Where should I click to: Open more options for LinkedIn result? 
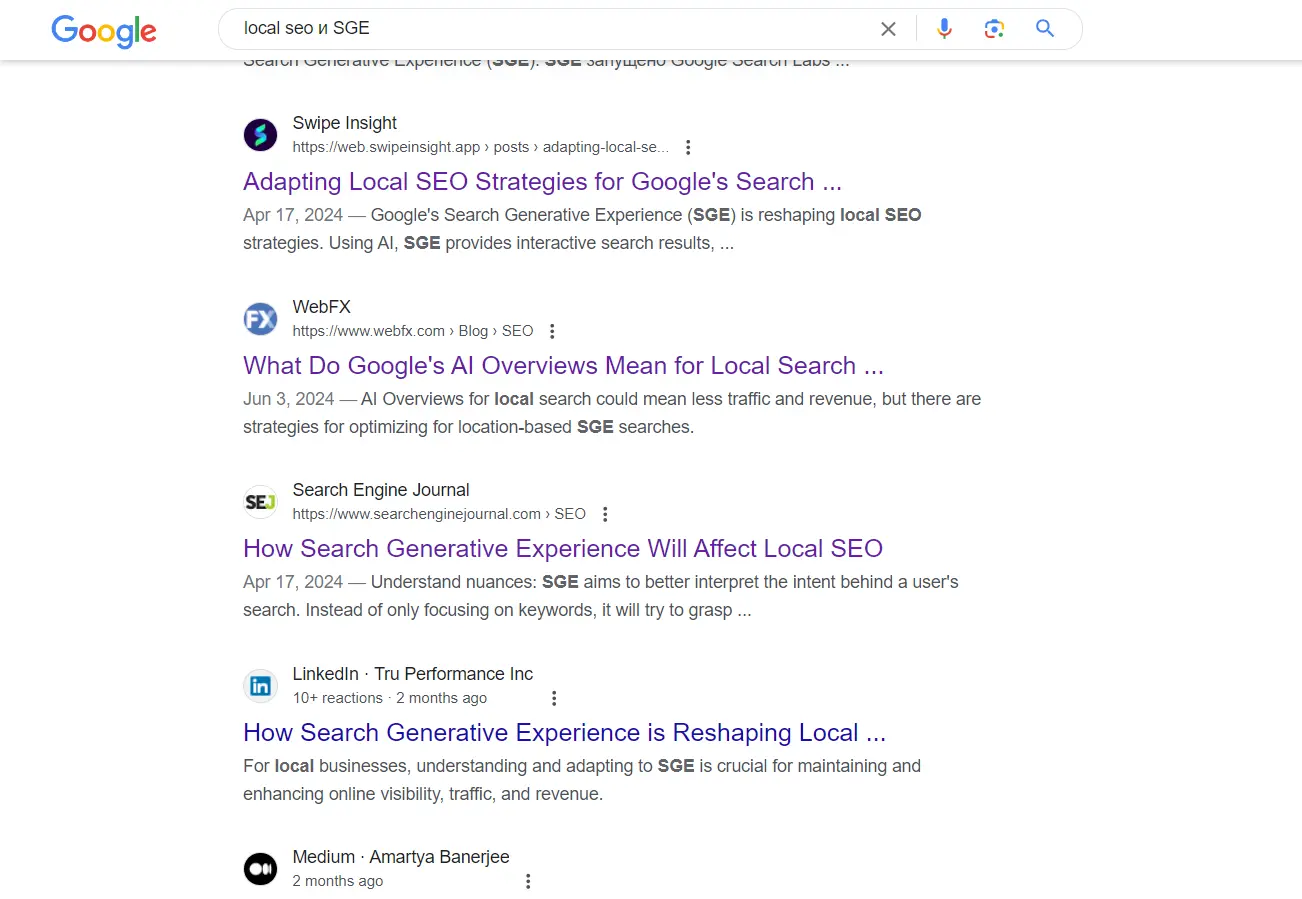pos(554,698)
